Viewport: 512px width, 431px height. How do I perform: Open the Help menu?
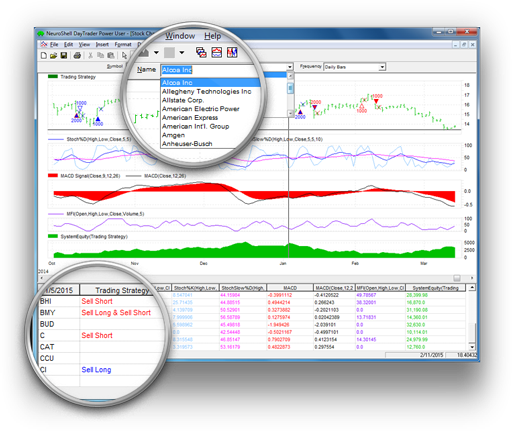212,36
